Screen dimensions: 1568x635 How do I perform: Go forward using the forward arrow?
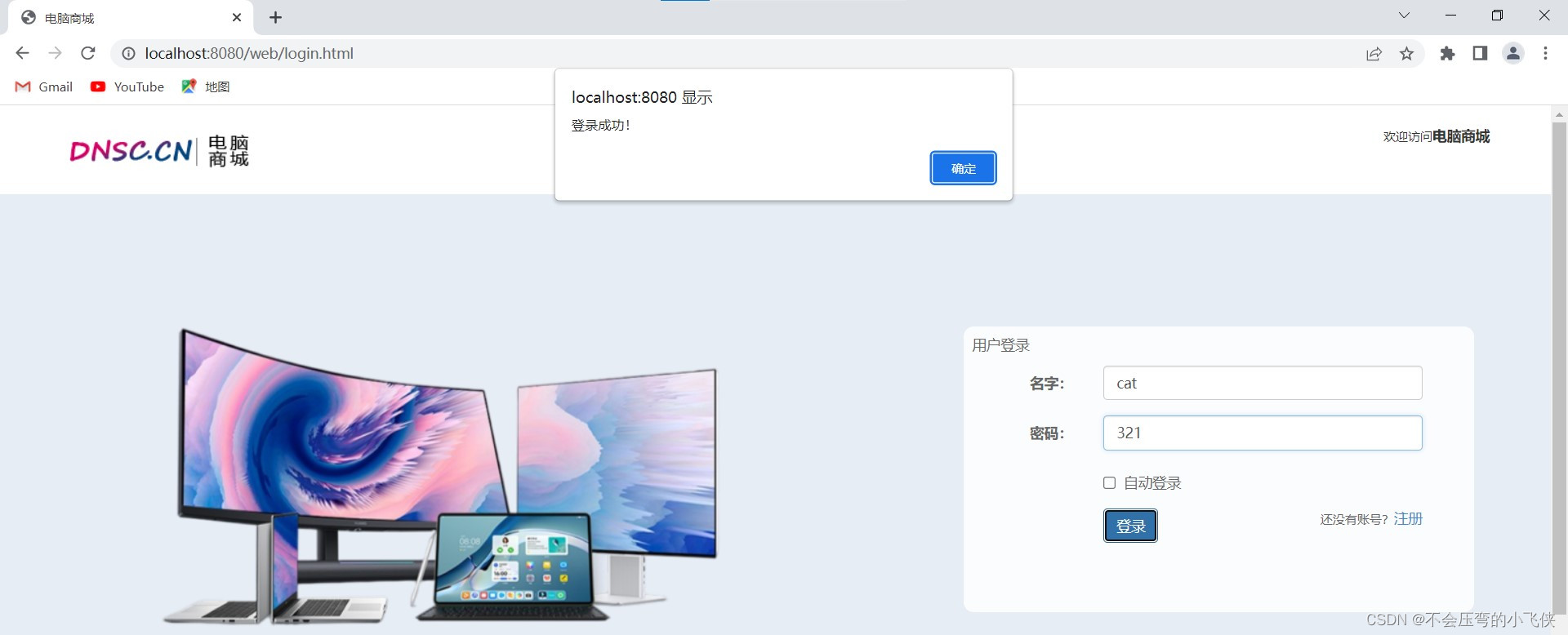pos(55,53)
